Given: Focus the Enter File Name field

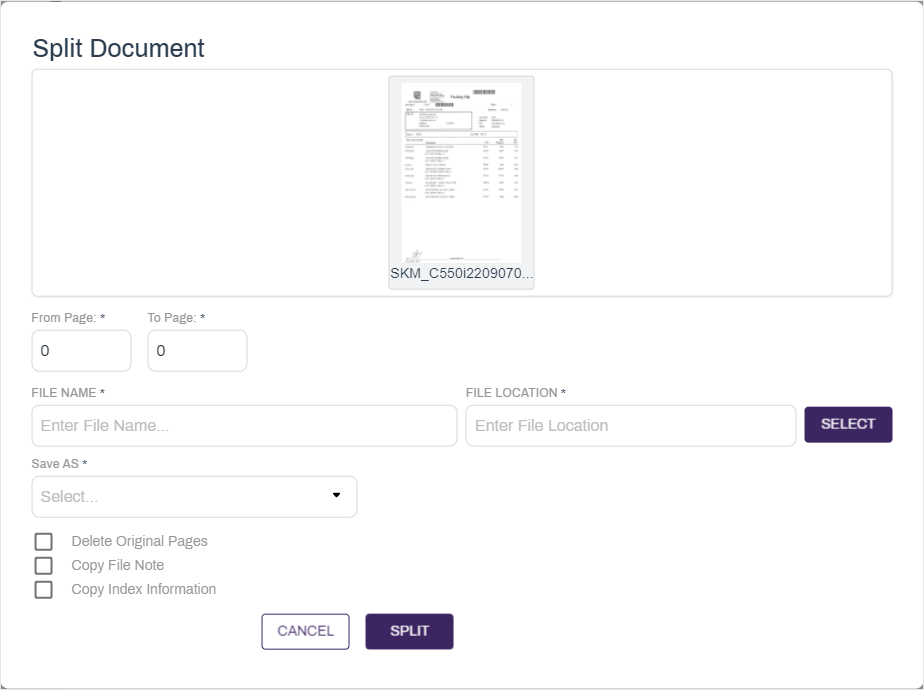Looking at the screenshot, I should (x=245, y=425).
